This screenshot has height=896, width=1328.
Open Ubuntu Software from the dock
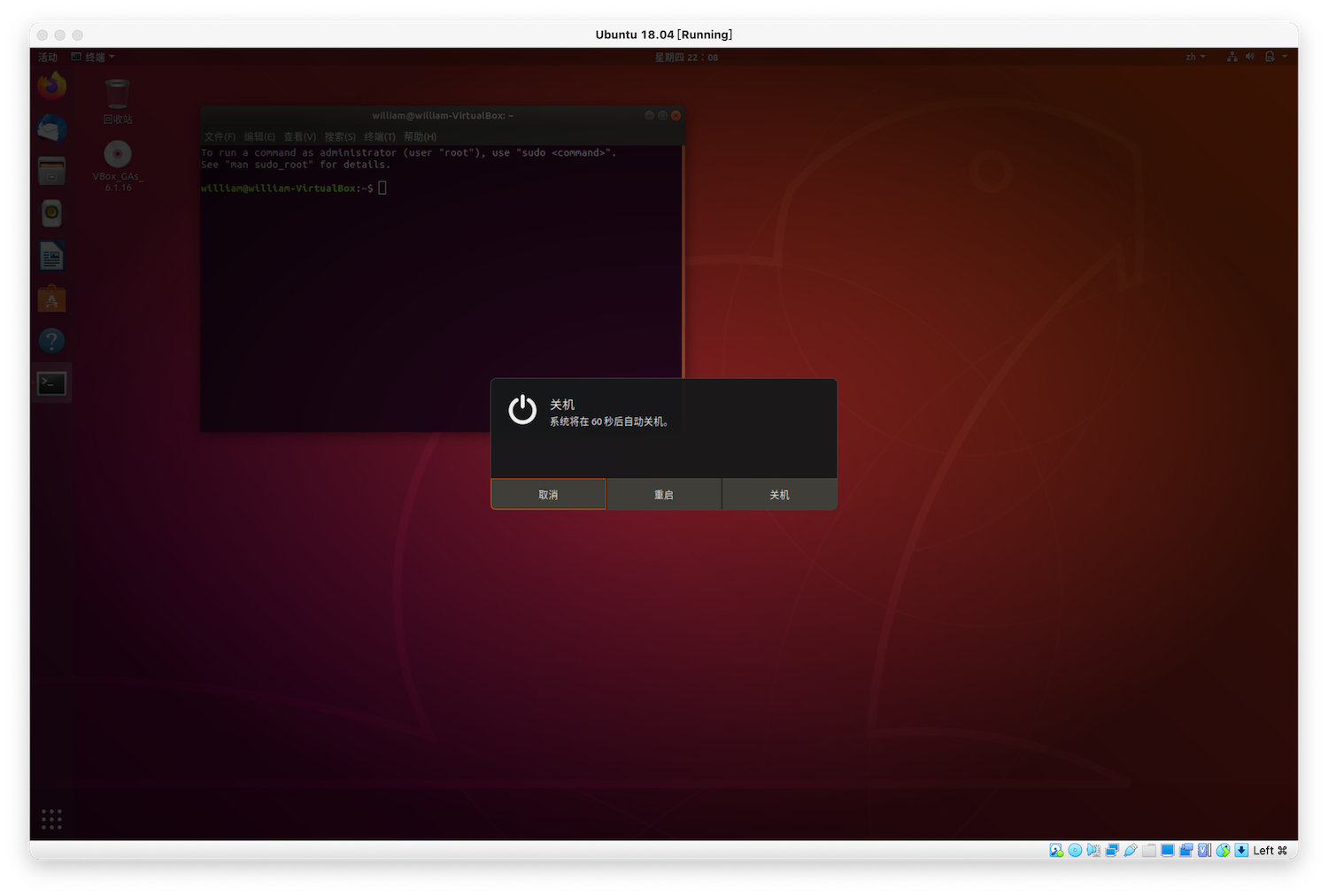[51, 298]
